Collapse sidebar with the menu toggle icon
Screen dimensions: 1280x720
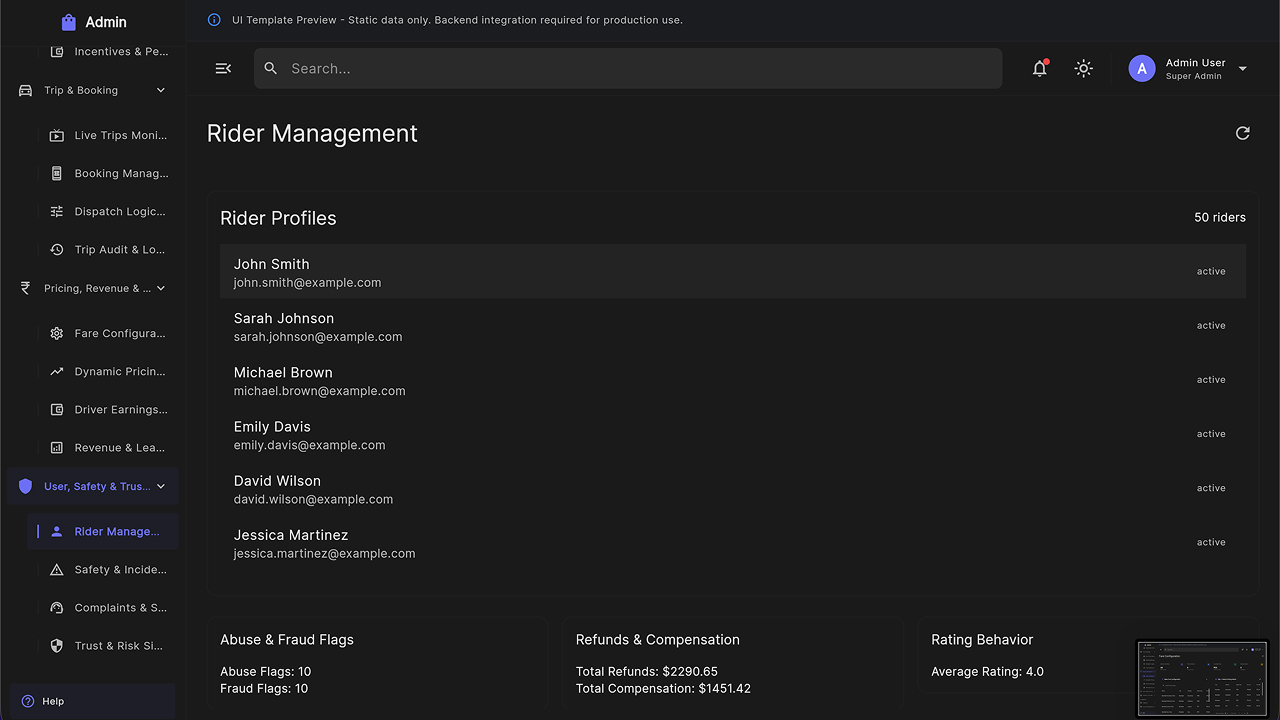click(223, 68)
